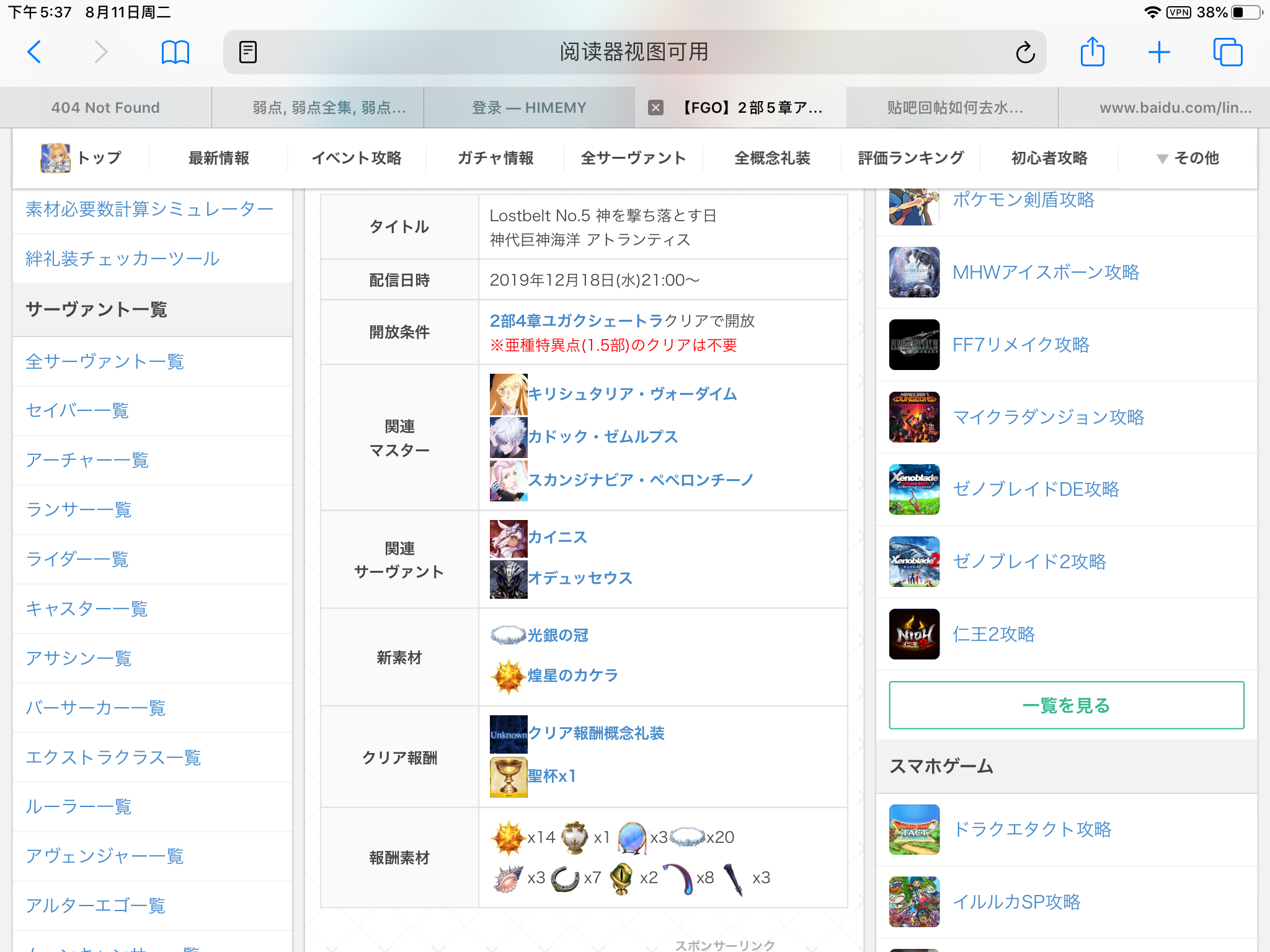1270x952 pixels.
Task: Tap 光銀の冠 material icon
Action: pos(508,635)
